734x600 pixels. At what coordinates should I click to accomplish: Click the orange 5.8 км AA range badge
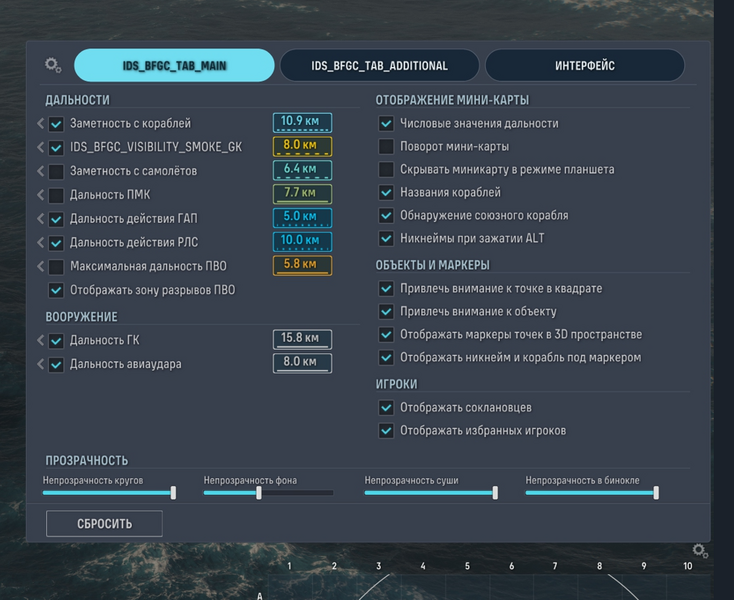pos(302,265)
